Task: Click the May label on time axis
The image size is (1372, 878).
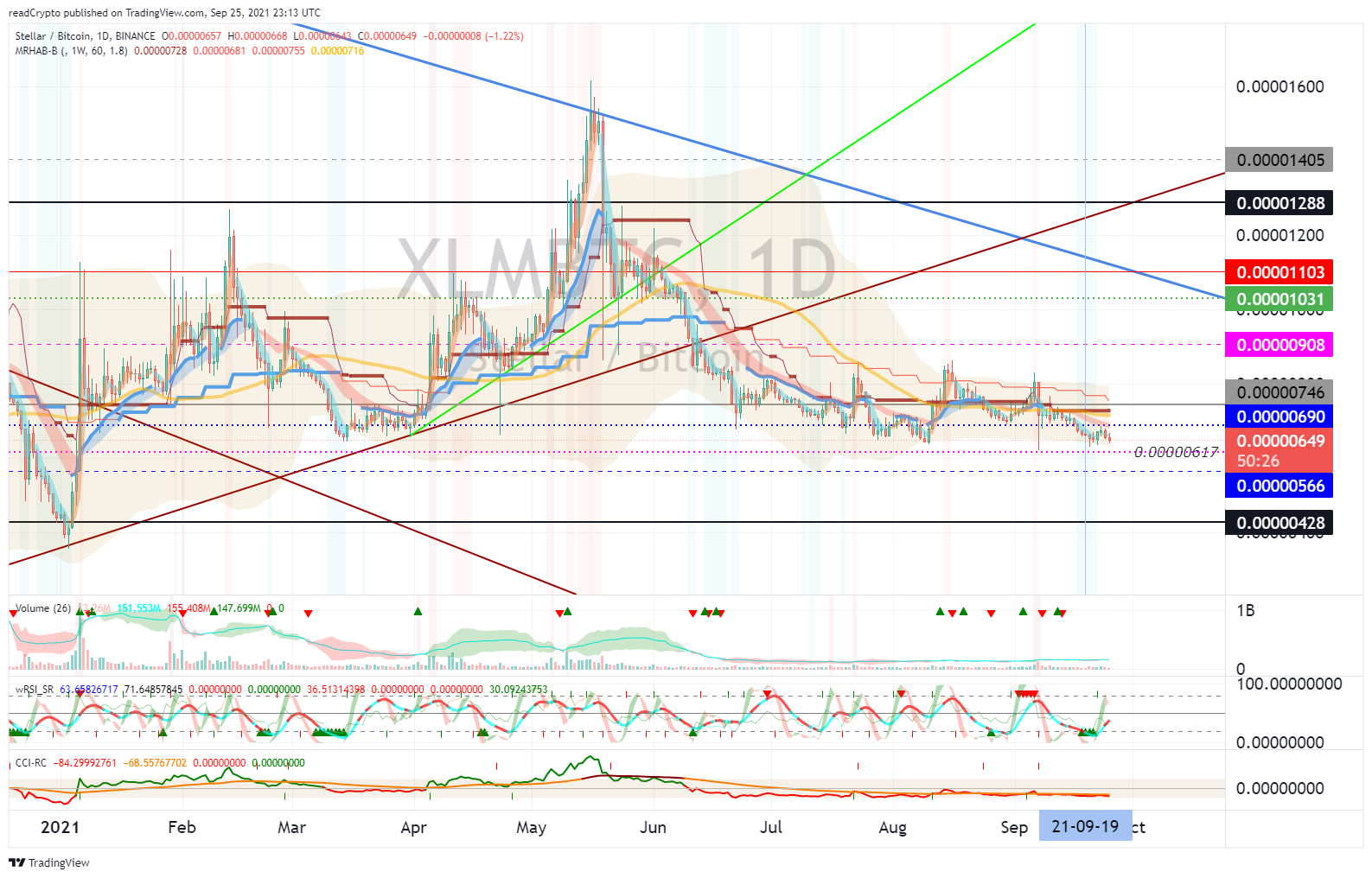Action: [x=532, y=827]
